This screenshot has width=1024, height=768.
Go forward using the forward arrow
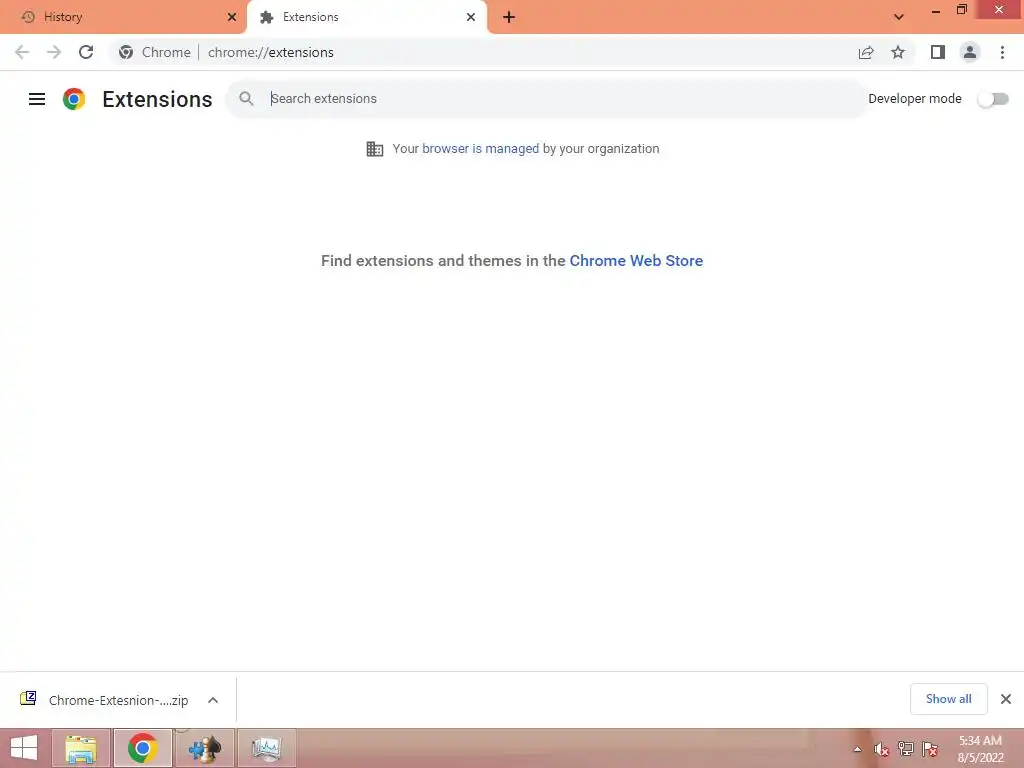pyautogui.click(x=54, y=52)
